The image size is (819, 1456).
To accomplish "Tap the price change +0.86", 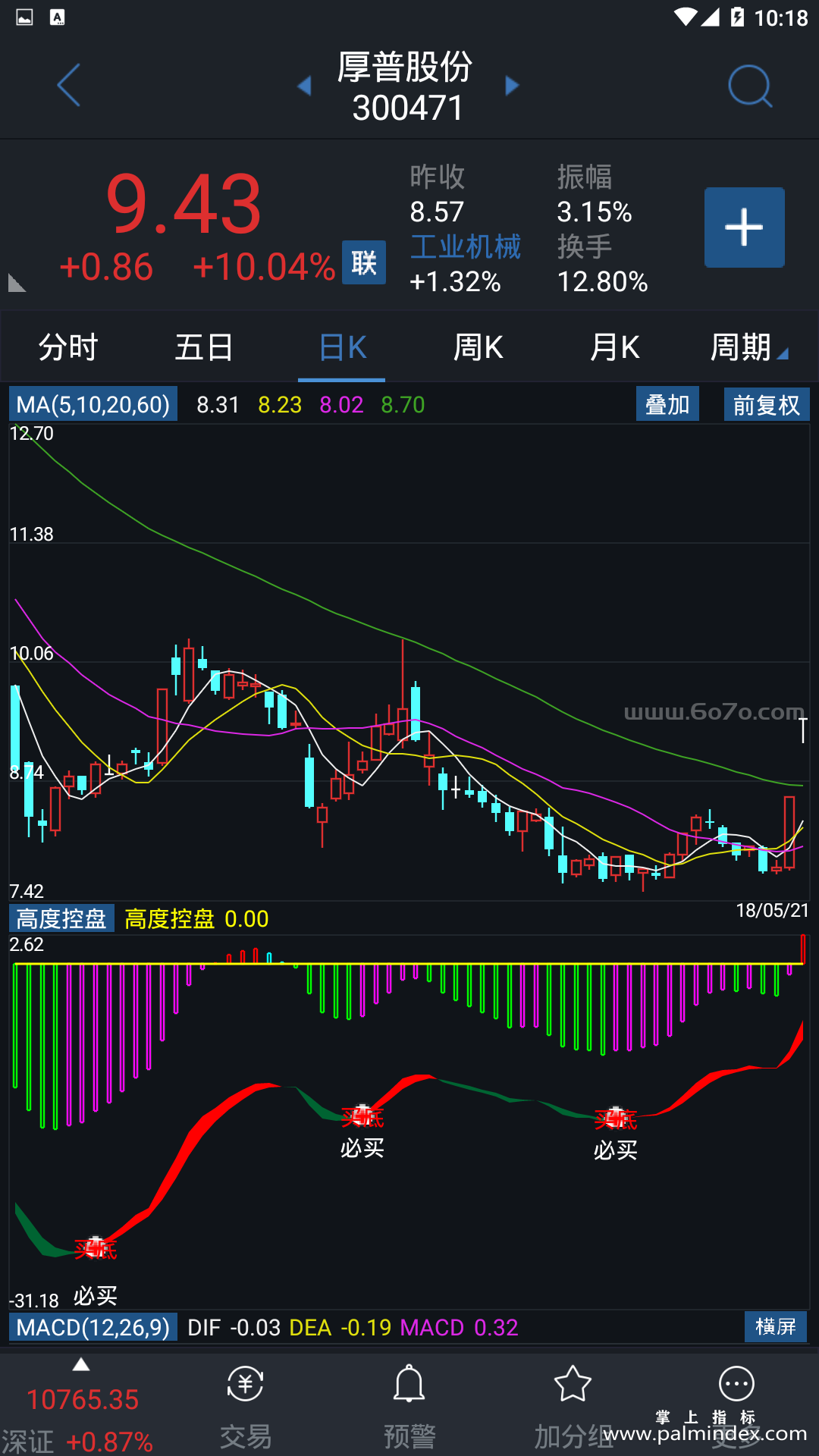I will pyautogui.click(x=106, y=267).
